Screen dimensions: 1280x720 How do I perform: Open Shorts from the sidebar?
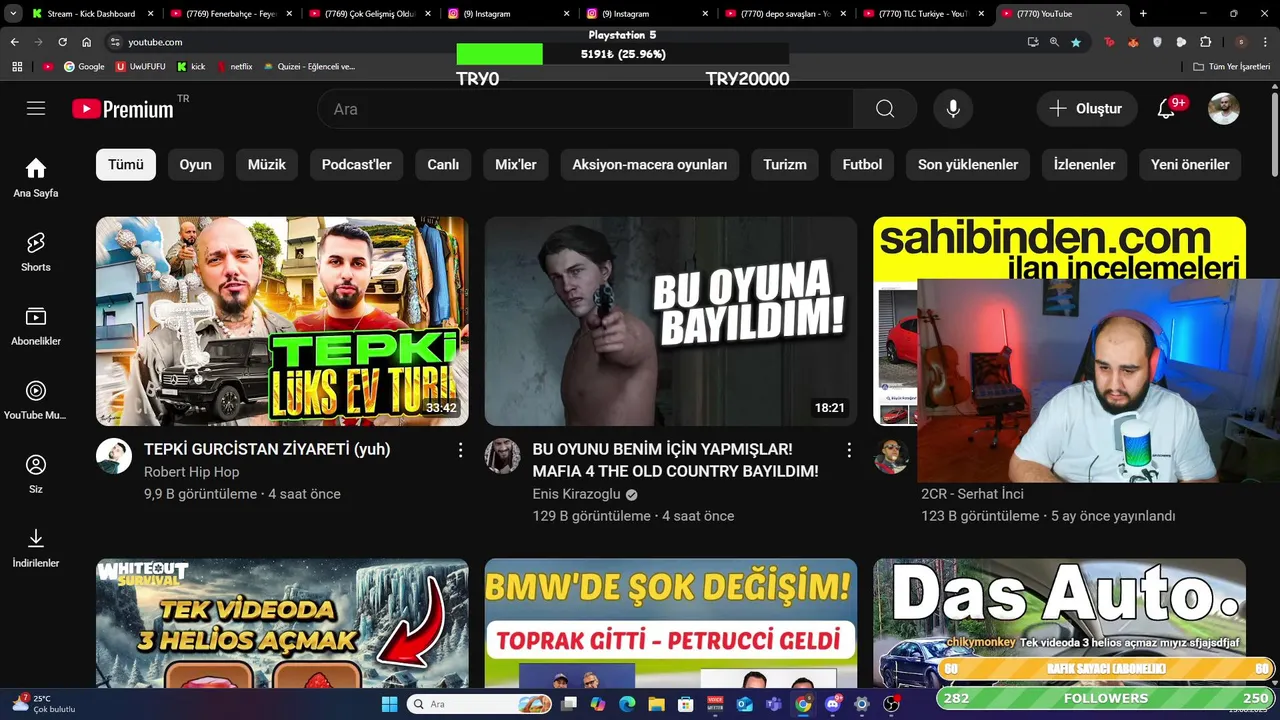(36, 252)
